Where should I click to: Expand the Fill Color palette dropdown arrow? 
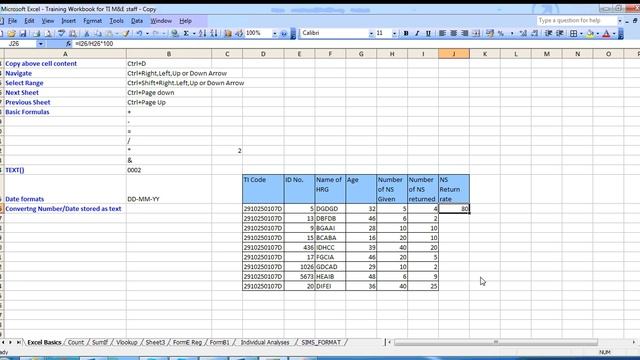click(x=598, y=33)
